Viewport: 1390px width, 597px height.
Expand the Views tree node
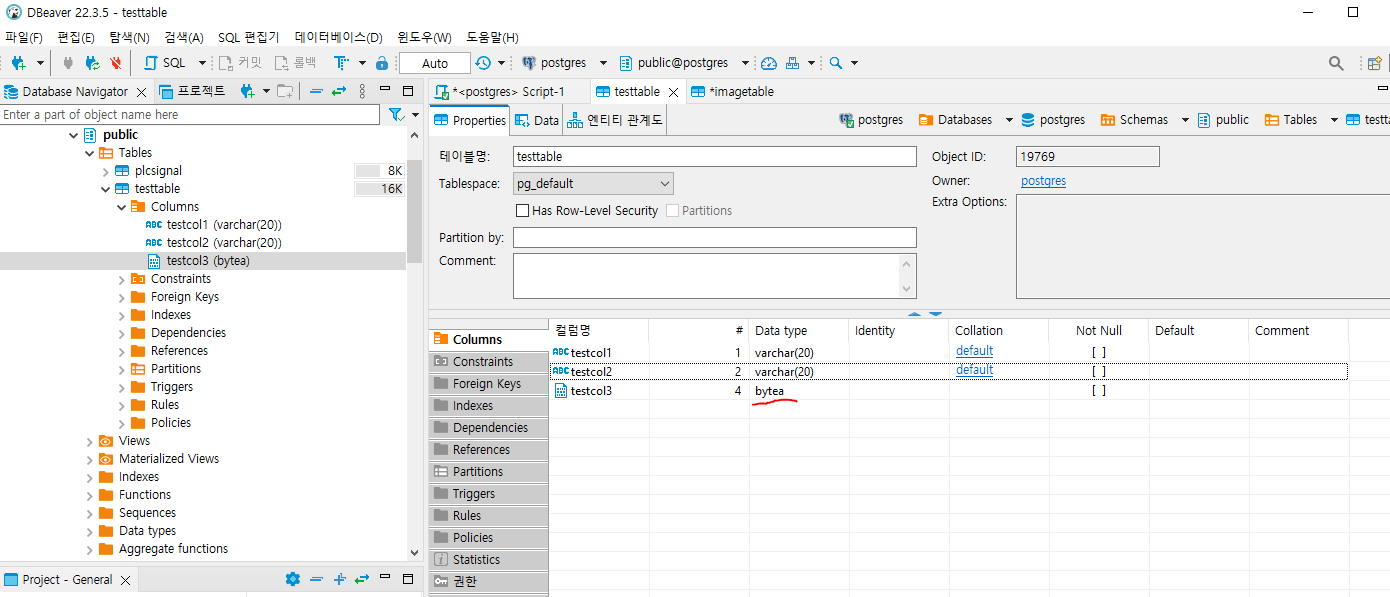point(89,441)
